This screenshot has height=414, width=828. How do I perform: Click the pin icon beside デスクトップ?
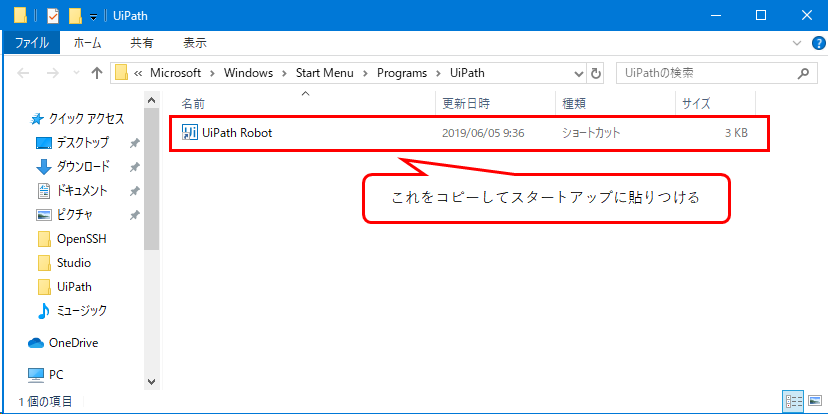135,143
